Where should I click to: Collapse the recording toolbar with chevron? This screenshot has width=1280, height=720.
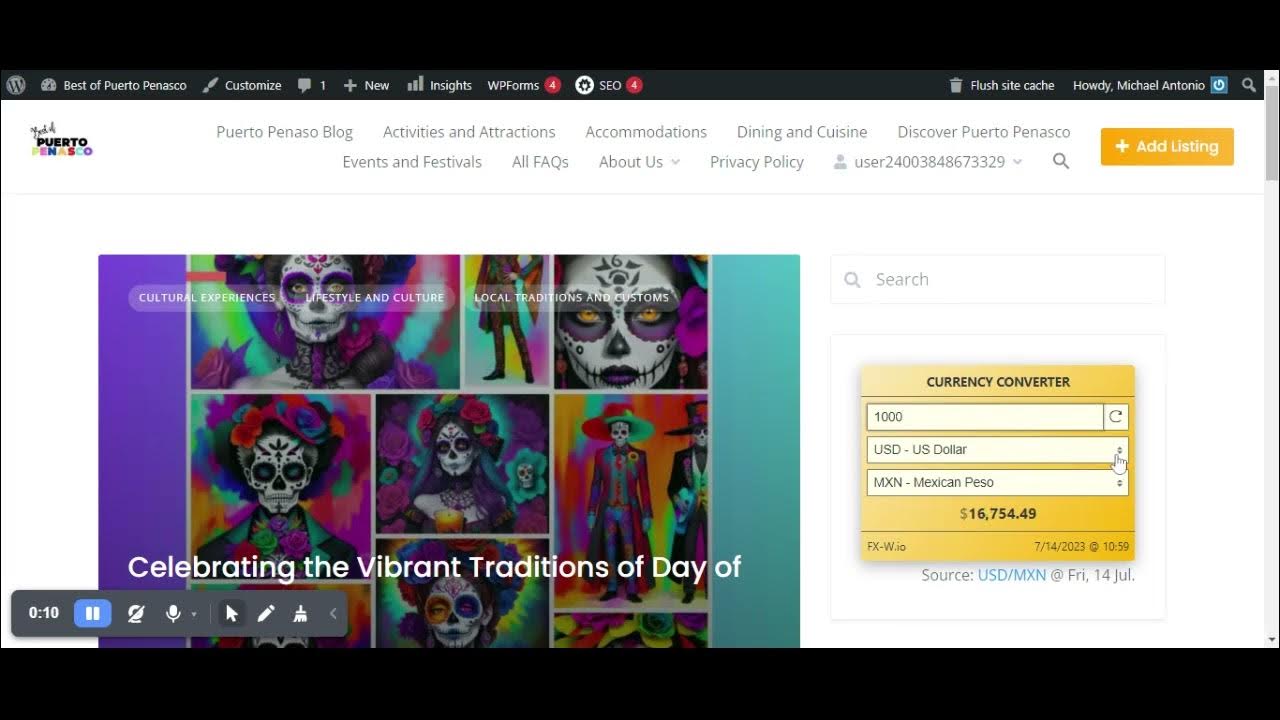pyautogui.click(x=333, y=613)
